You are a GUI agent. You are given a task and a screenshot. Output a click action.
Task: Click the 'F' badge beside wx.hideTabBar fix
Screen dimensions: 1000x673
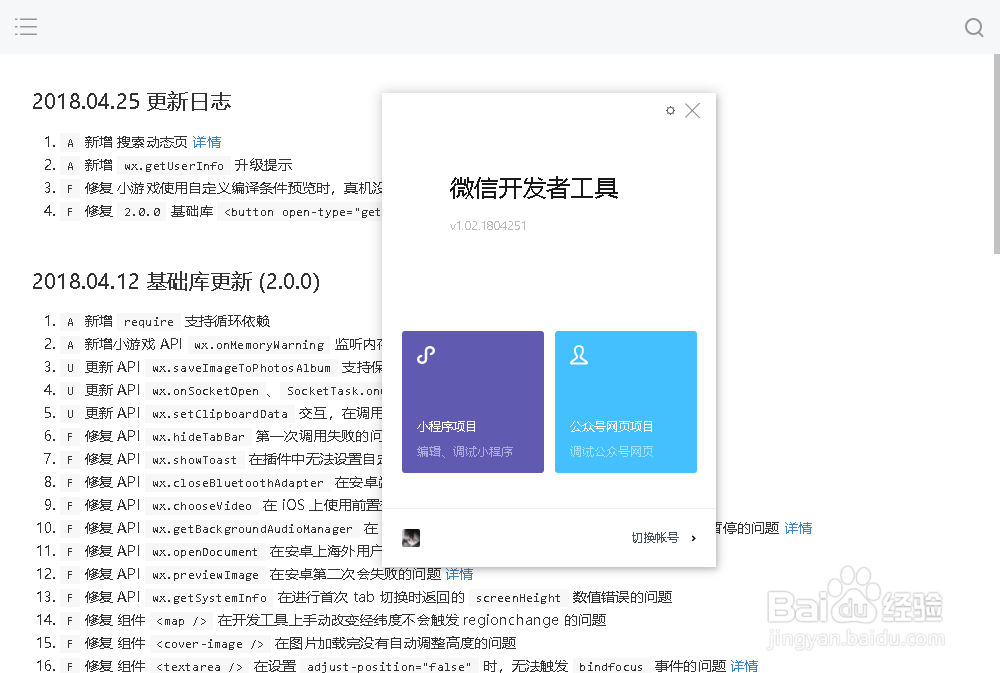tap(67, 435)
